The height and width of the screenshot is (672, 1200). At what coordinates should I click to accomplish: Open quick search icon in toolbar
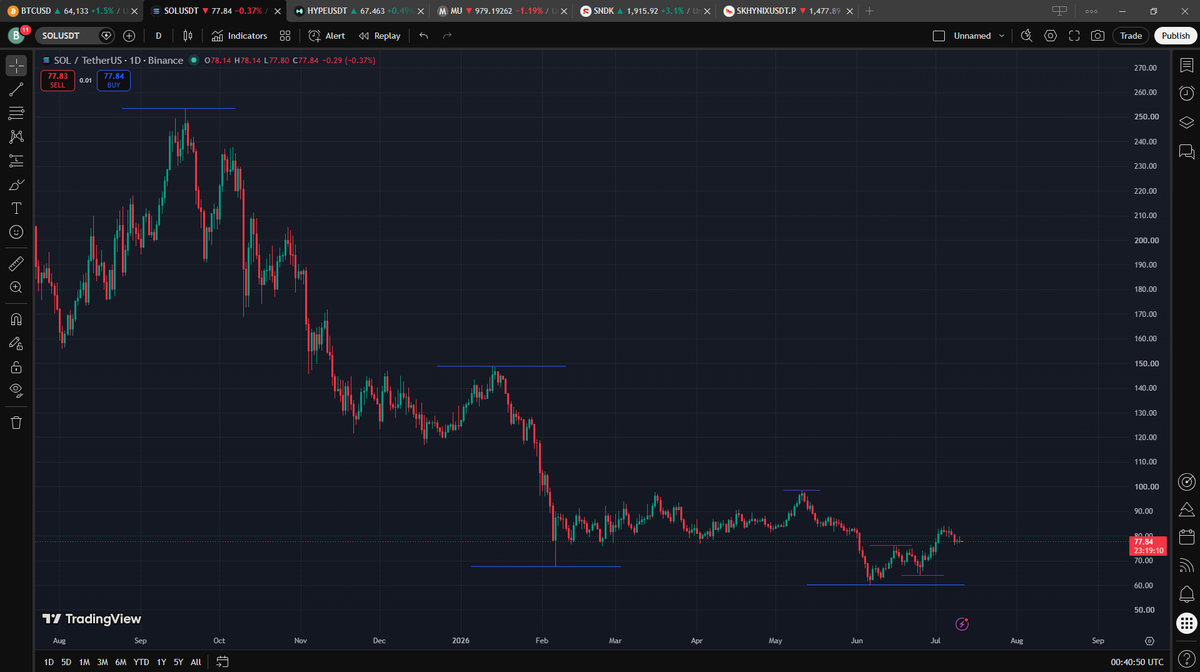click(x=1026, y=35)
